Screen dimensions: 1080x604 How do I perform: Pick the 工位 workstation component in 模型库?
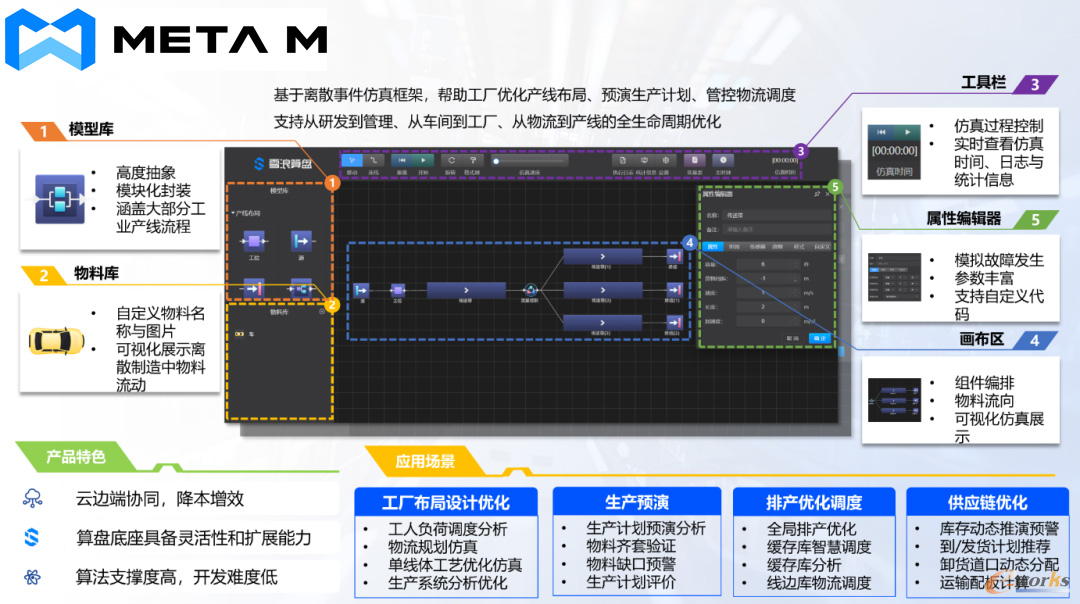coord(253,241)
